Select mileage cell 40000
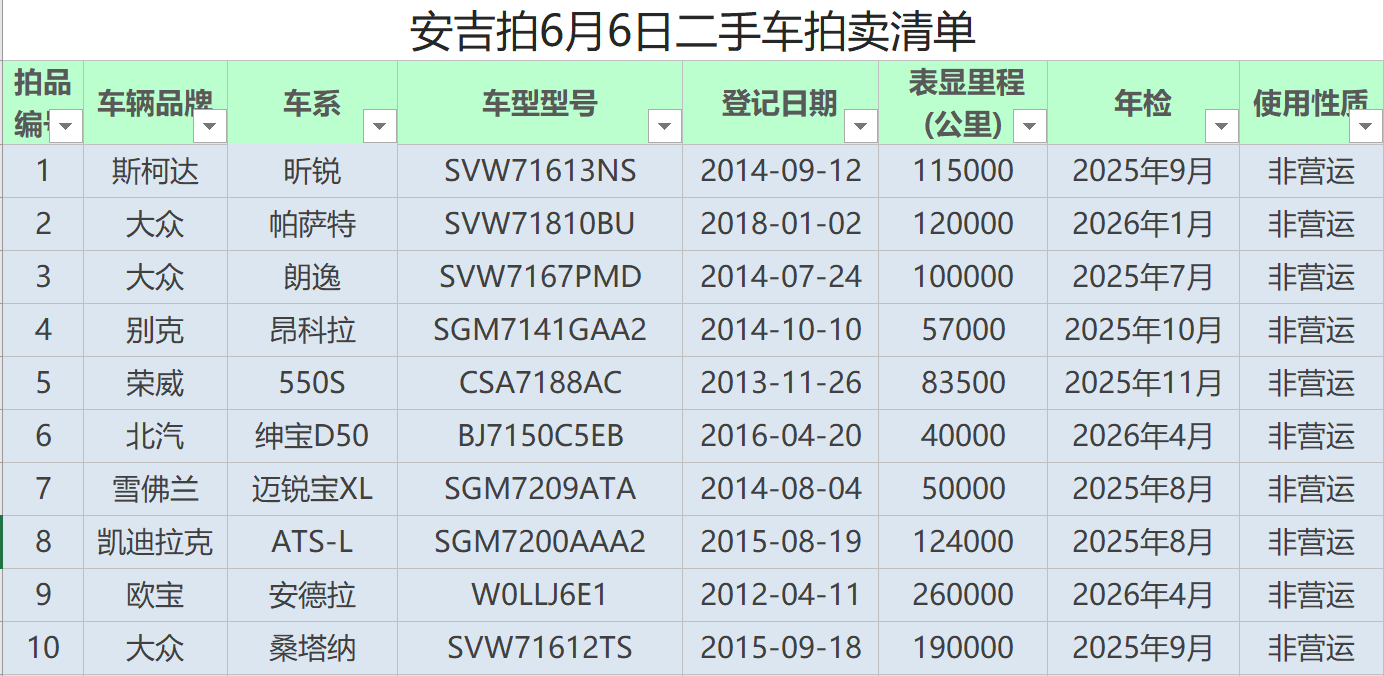Viewport: 1384px width, 676px height. point(963,436)
